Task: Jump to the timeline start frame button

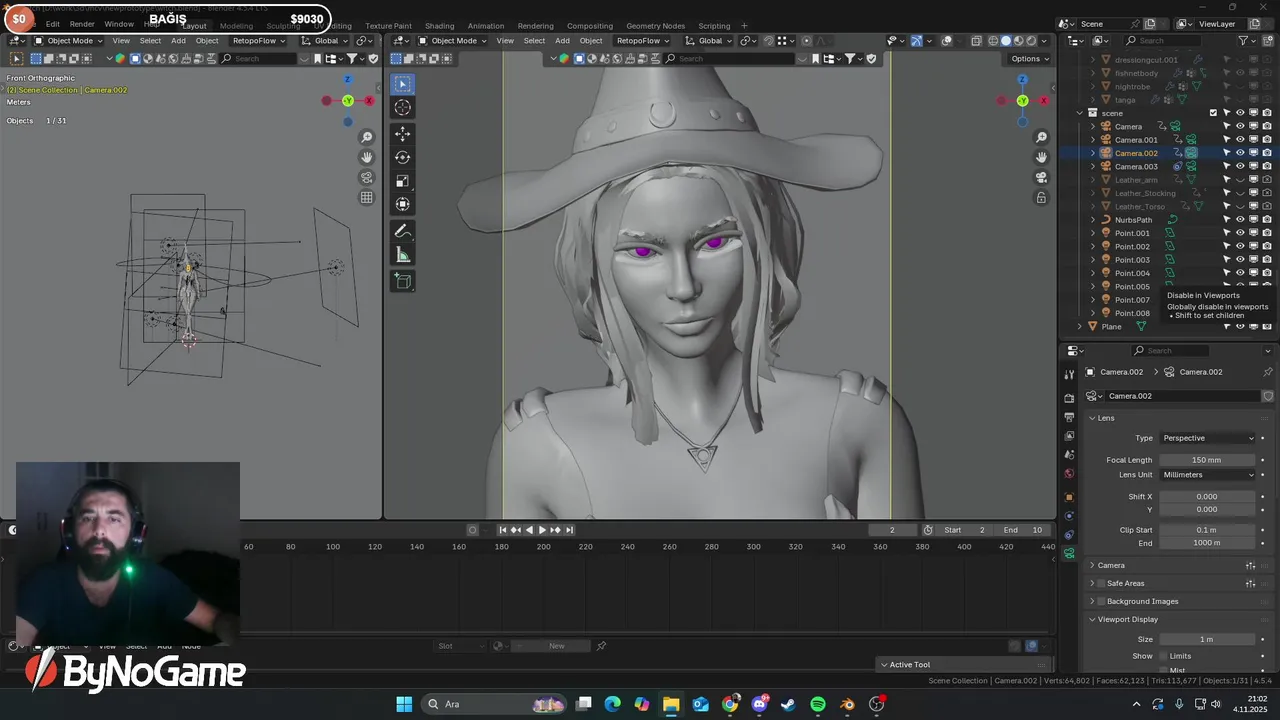Action: coord(502,530)
